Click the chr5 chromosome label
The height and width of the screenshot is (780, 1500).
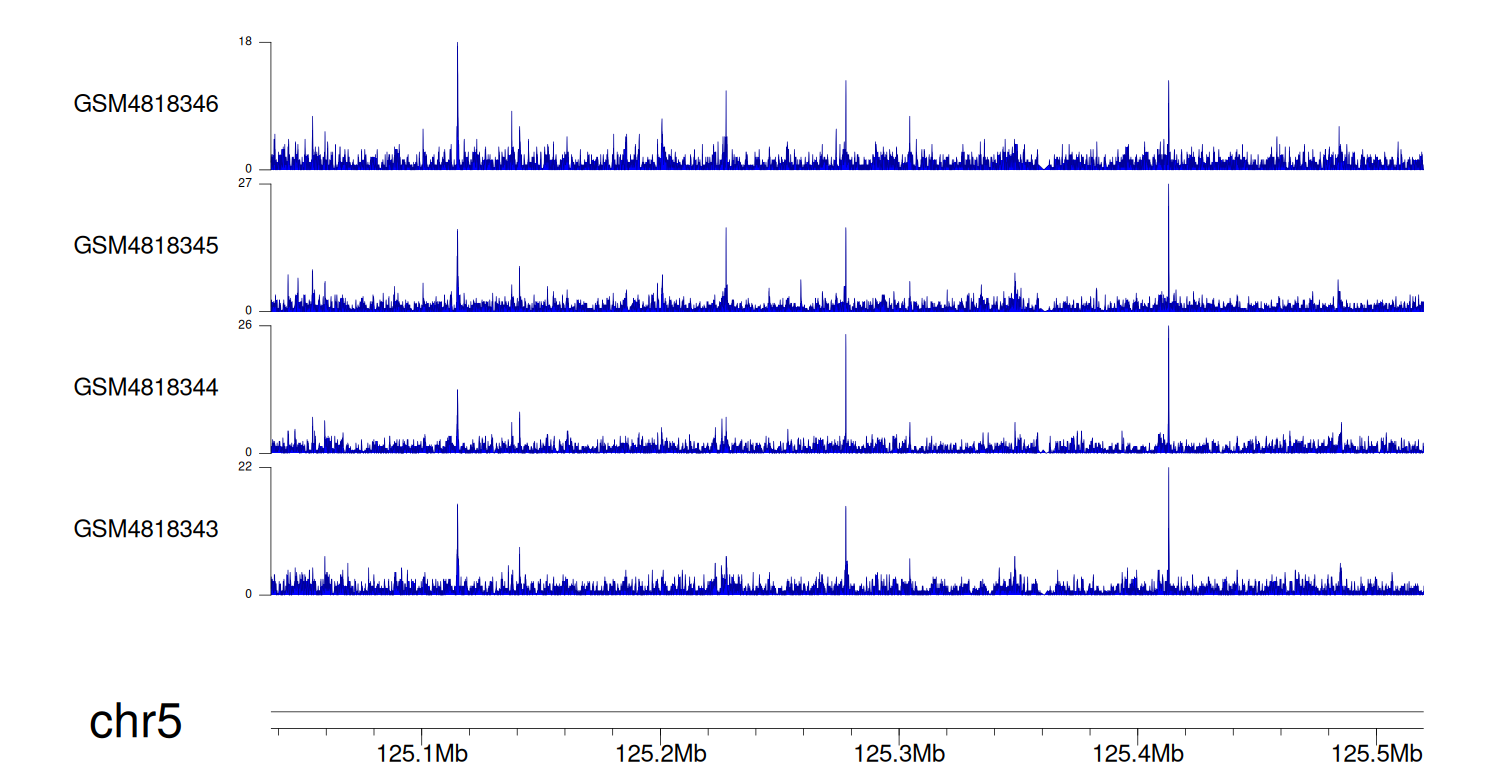135,721
